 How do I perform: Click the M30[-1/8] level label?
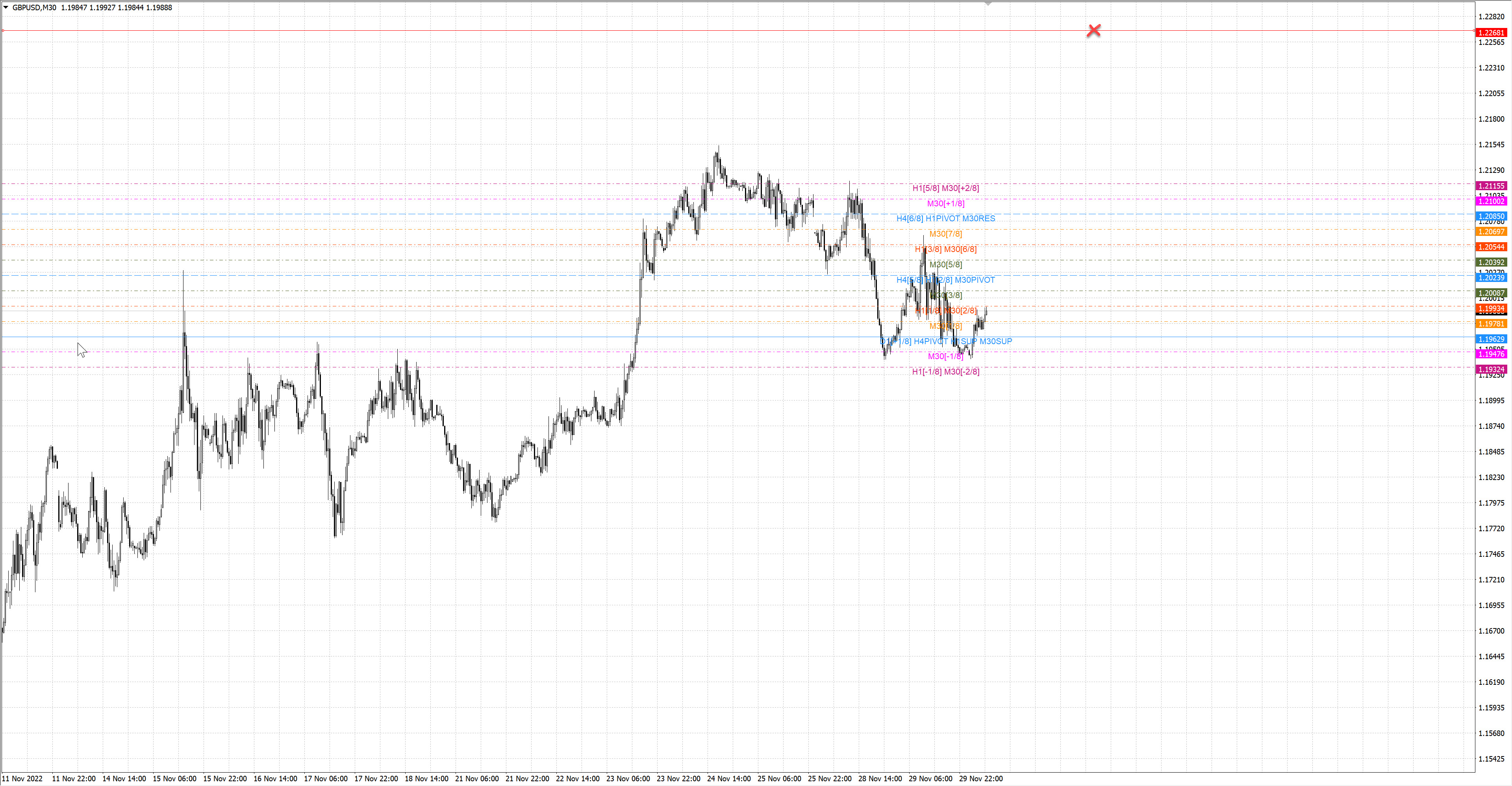tap(945, 356)
